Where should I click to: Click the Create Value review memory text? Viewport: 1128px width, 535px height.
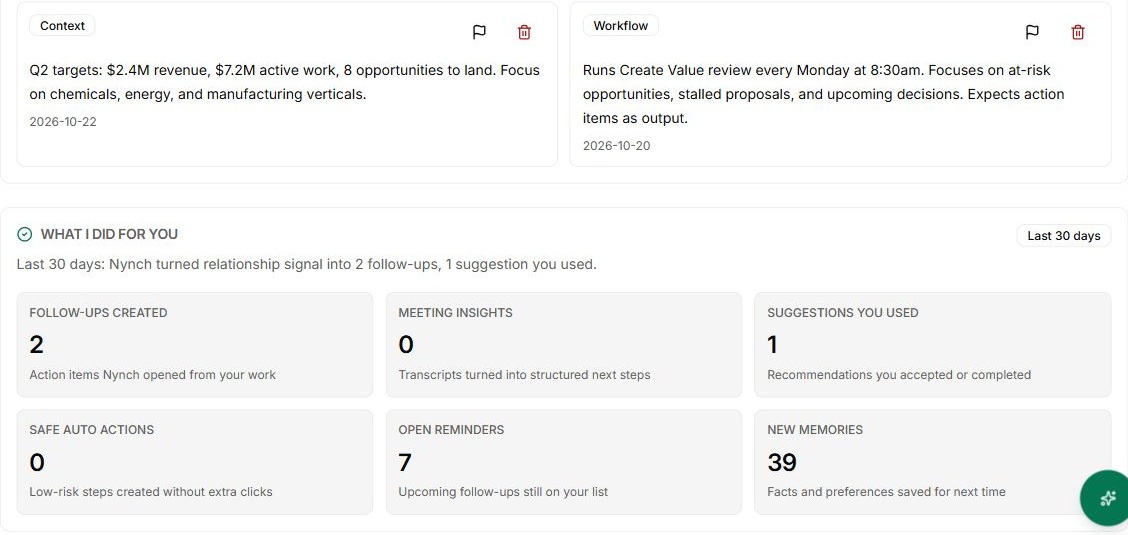coord(824,94)
